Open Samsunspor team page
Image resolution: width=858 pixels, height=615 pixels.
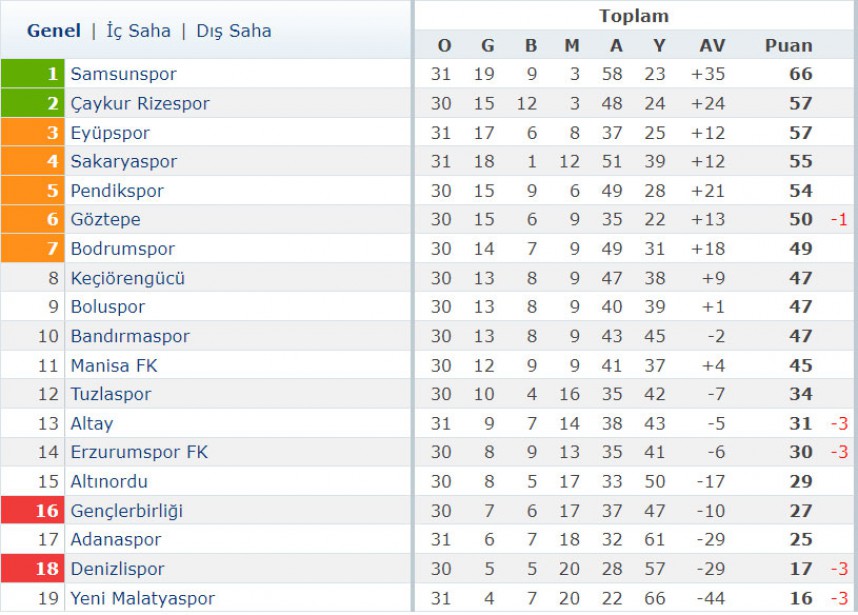point(123,74)
